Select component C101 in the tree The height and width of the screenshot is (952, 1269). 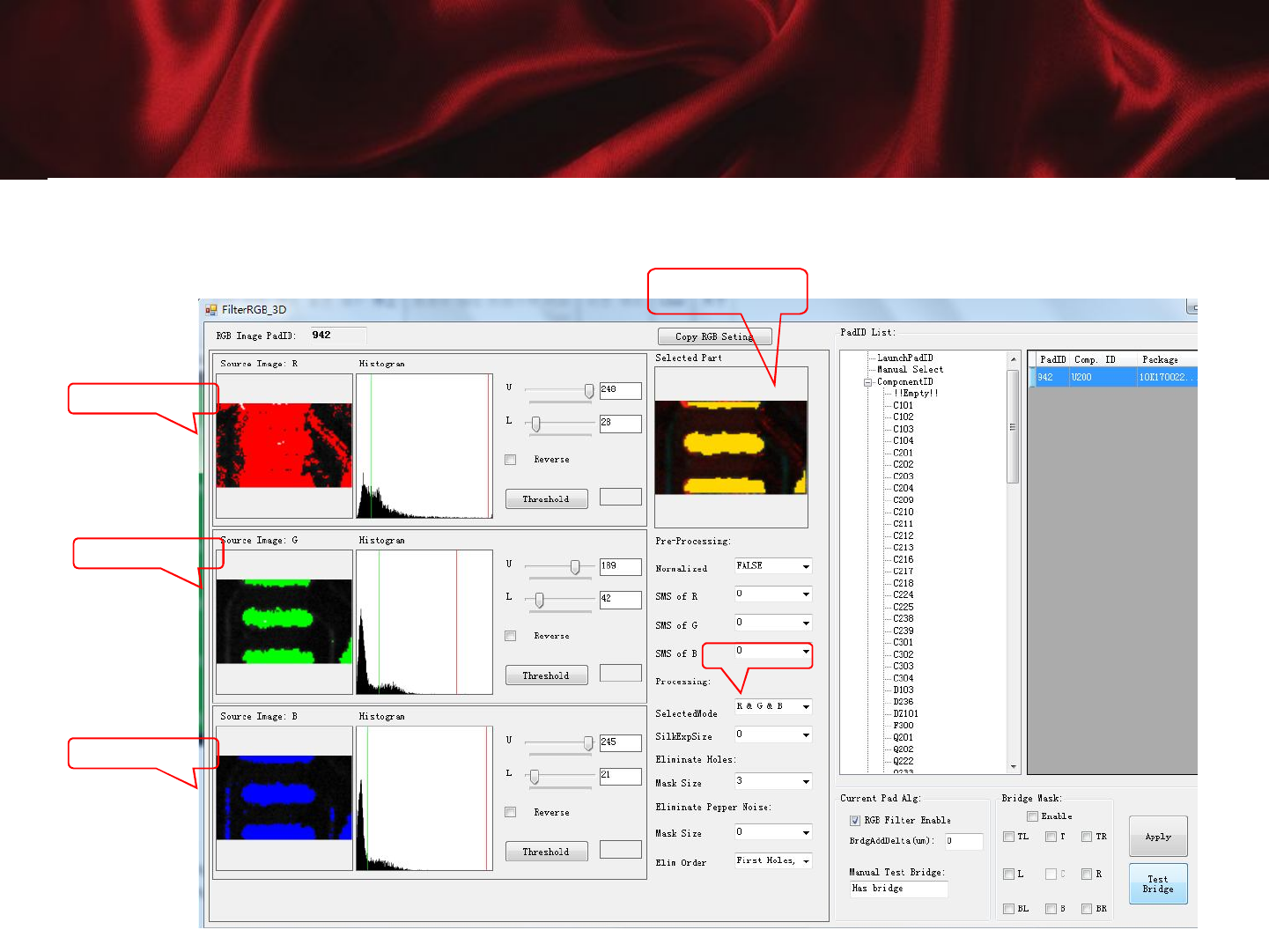click(903, 406)
